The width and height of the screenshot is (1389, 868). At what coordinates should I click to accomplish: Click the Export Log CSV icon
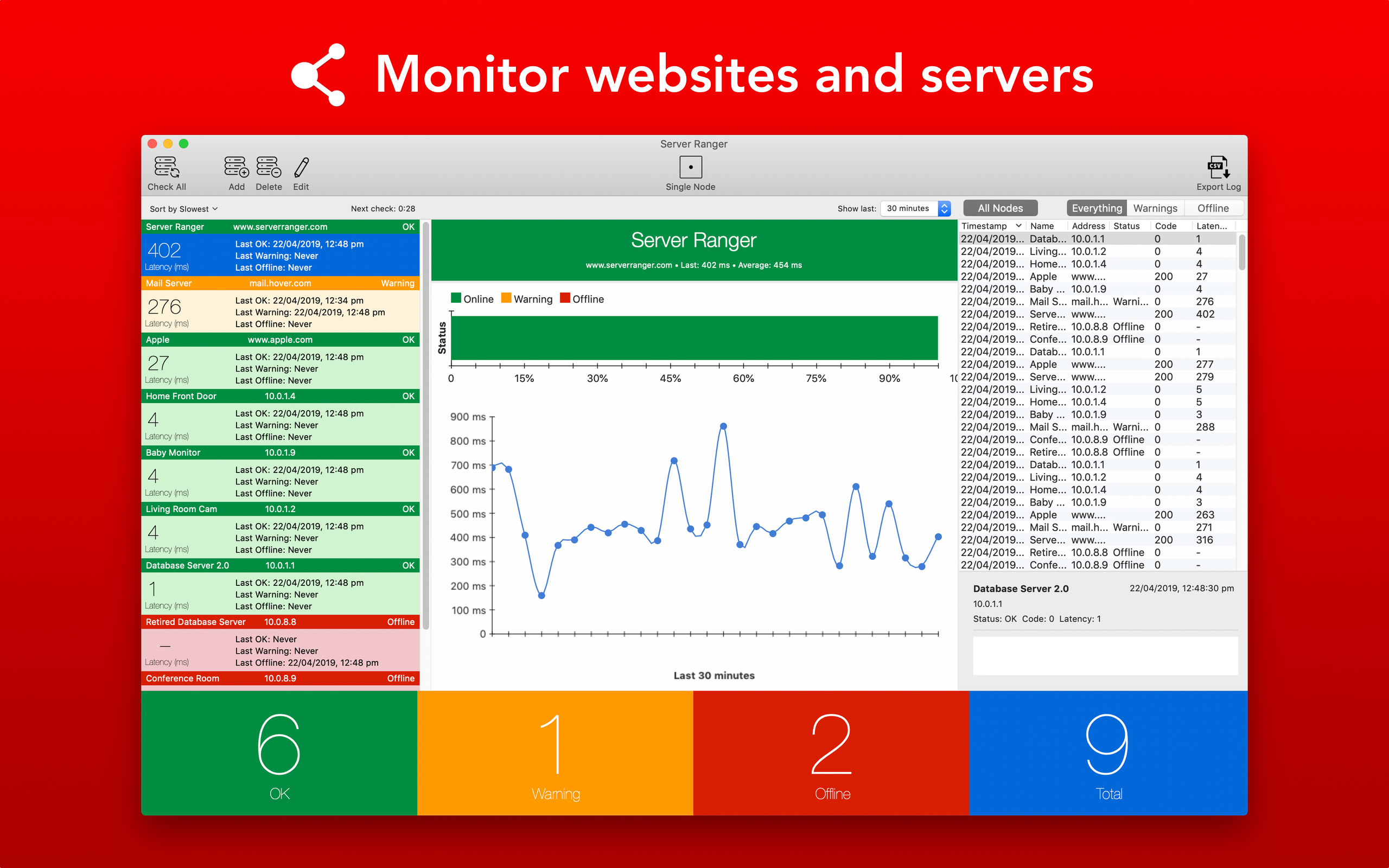click(x=1218, y=167)
